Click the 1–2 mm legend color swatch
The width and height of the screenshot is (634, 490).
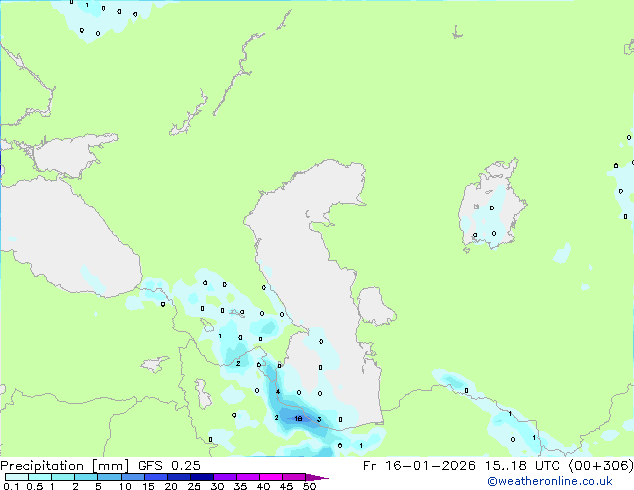point(63,477)
